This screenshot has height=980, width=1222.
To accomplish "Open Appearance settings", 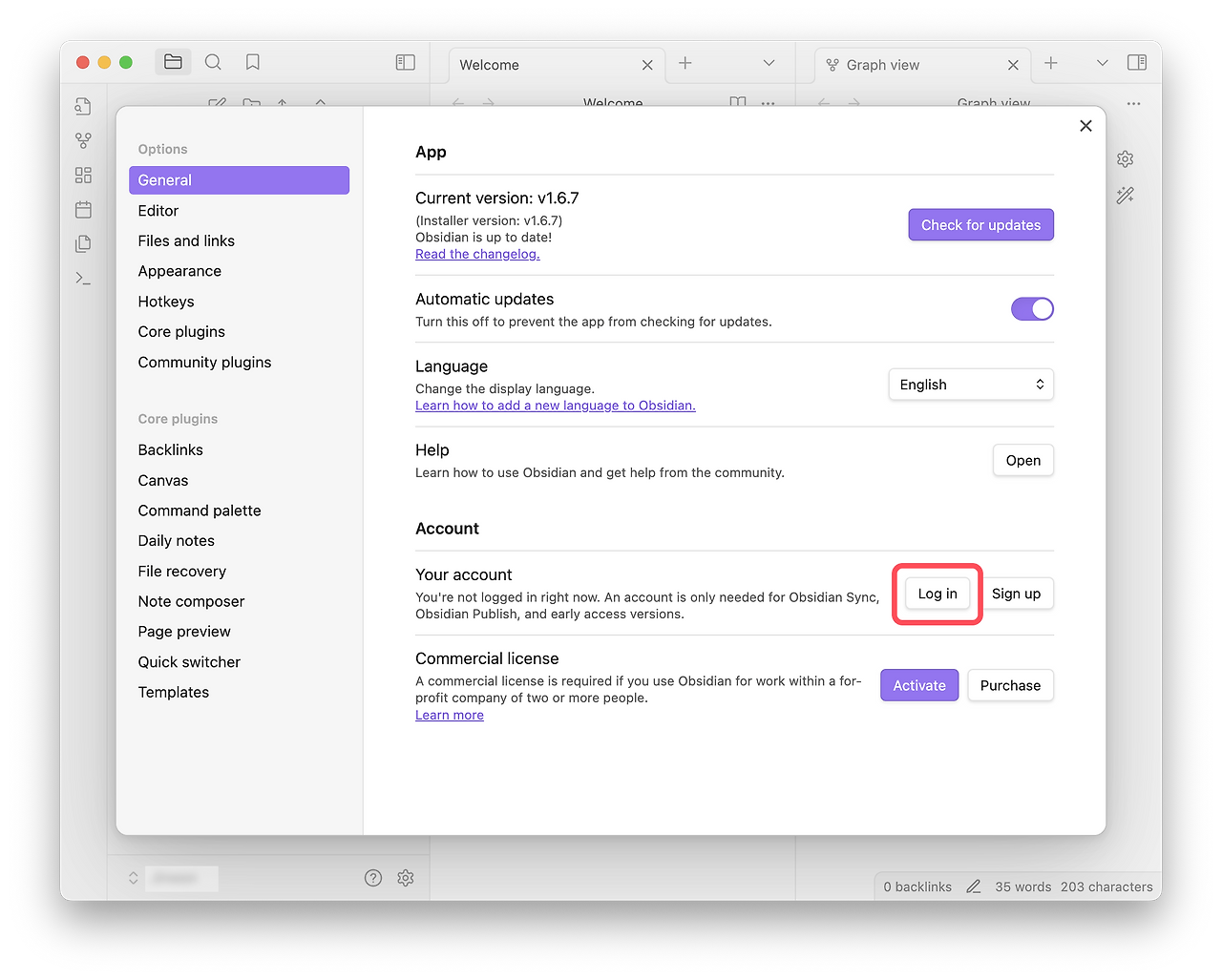I will pos(239,271).
